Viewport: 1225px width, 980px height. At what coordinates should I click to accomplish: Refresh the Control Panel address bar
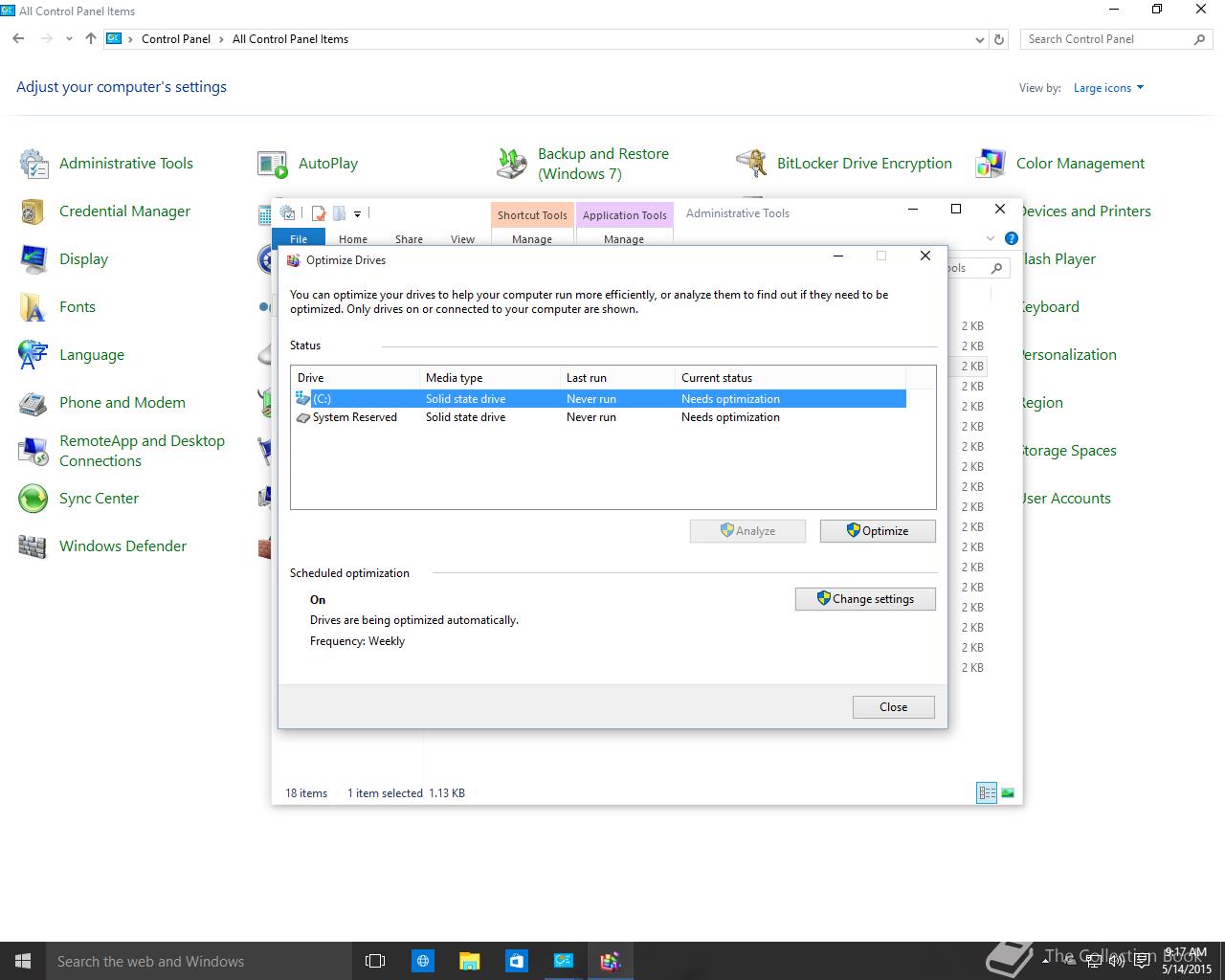click(x=999, y=39)
